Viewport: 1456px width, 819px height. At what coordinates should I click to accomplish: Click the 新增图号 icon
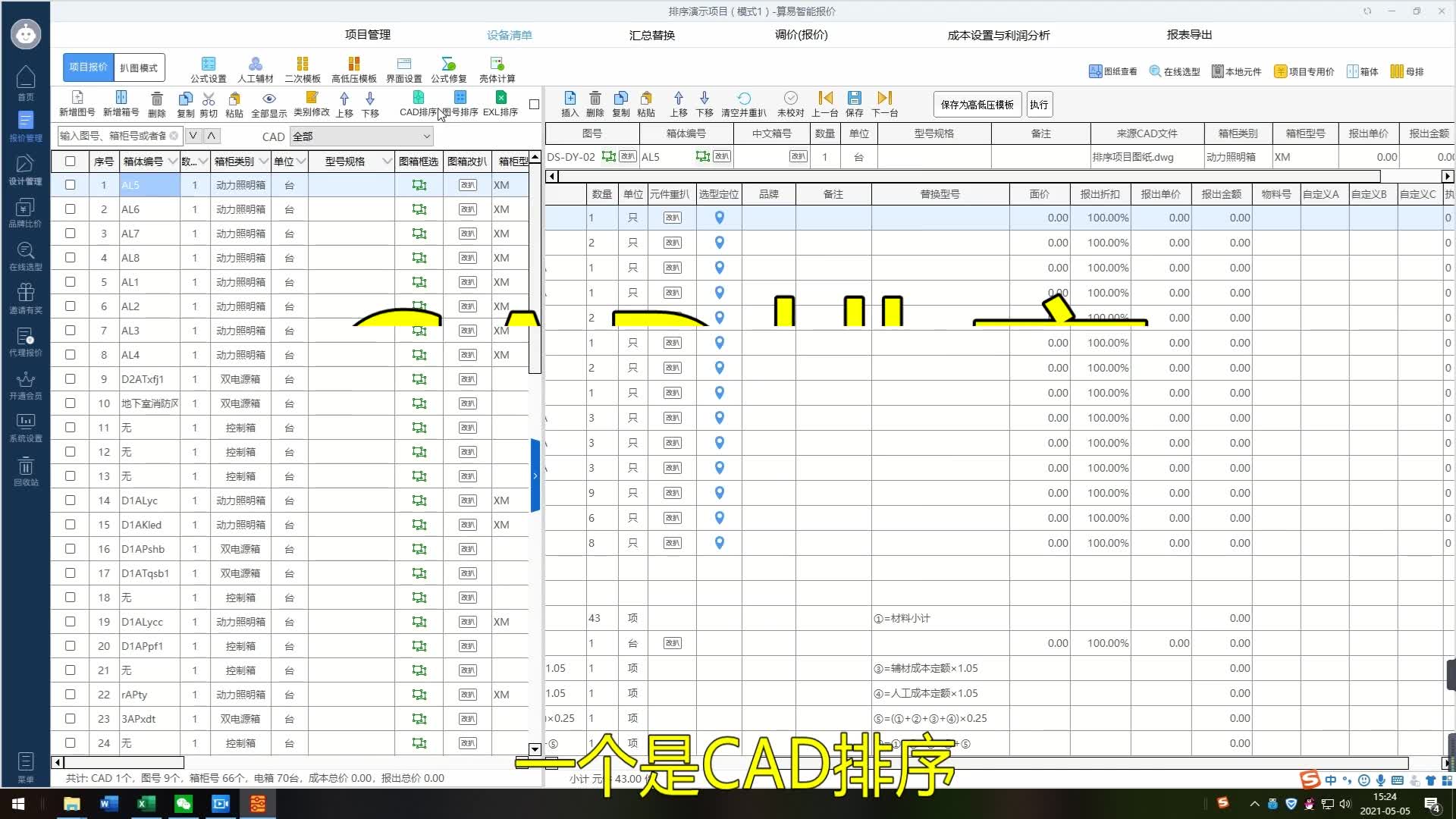(x=77, y=98)
